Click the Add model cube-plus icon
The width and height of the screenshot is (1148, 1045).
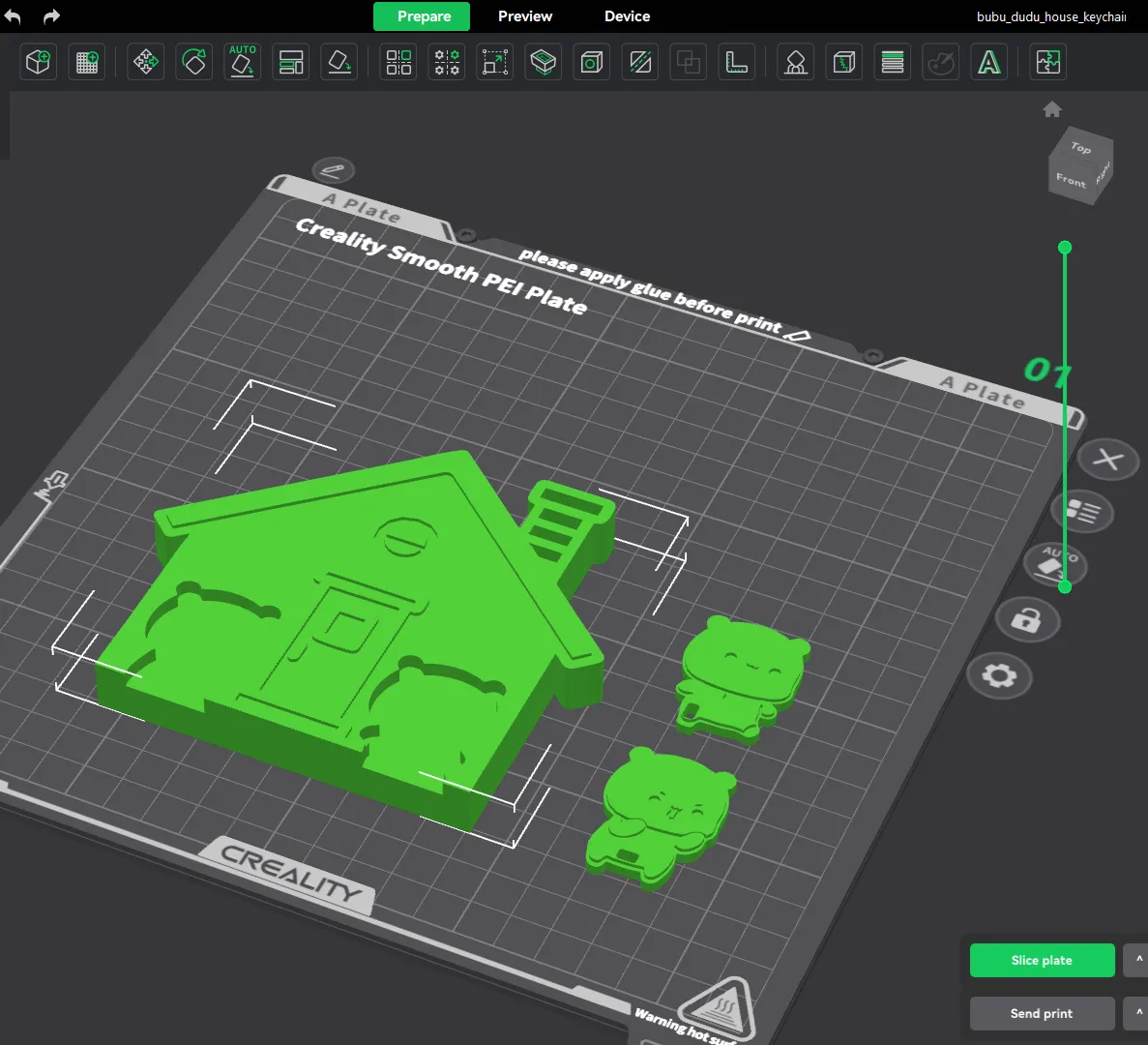point(38,62)
